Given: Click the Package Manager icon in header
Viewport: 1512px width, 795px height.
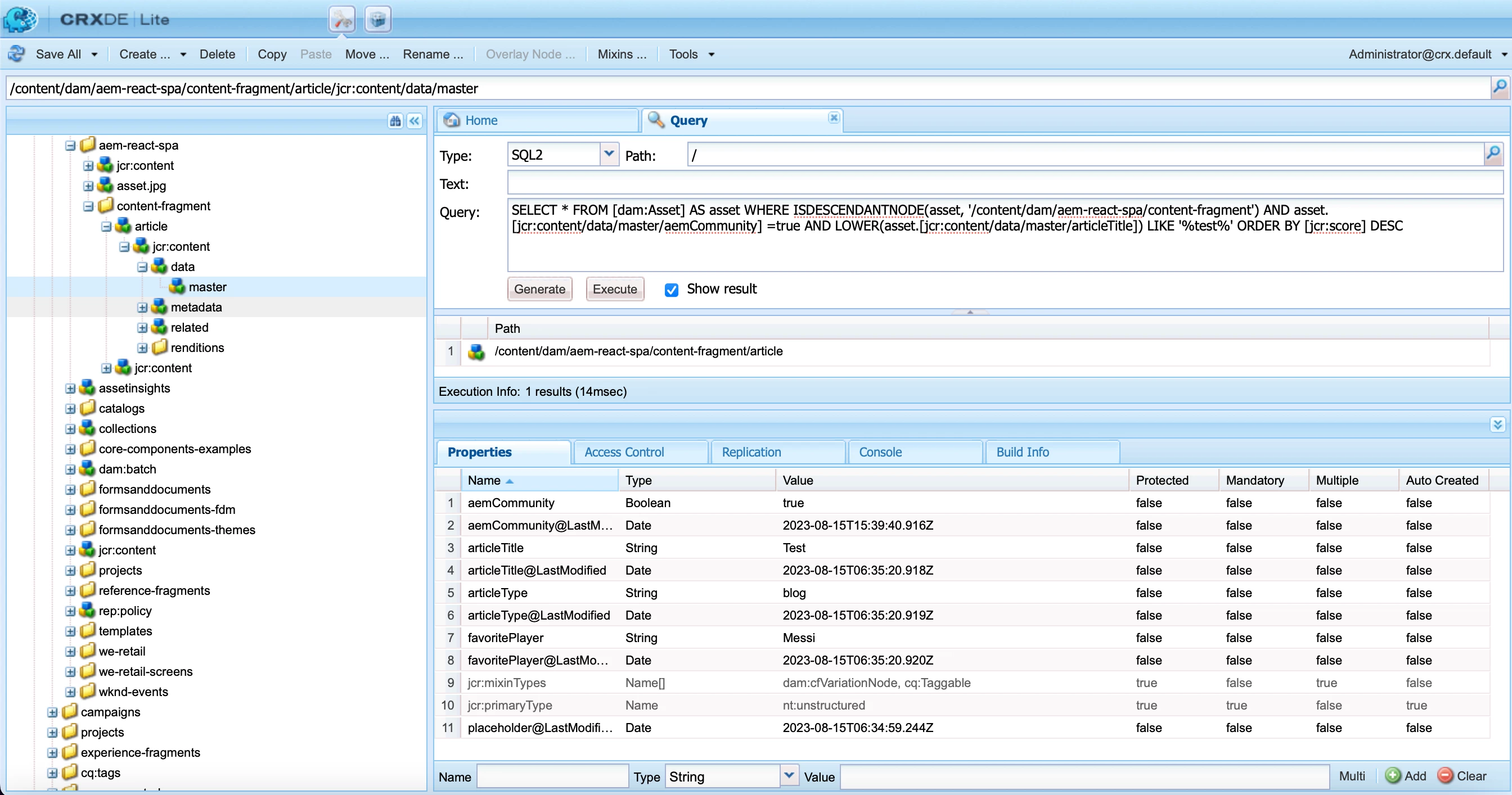Looking at the screenshot, I should click(377, 20).
